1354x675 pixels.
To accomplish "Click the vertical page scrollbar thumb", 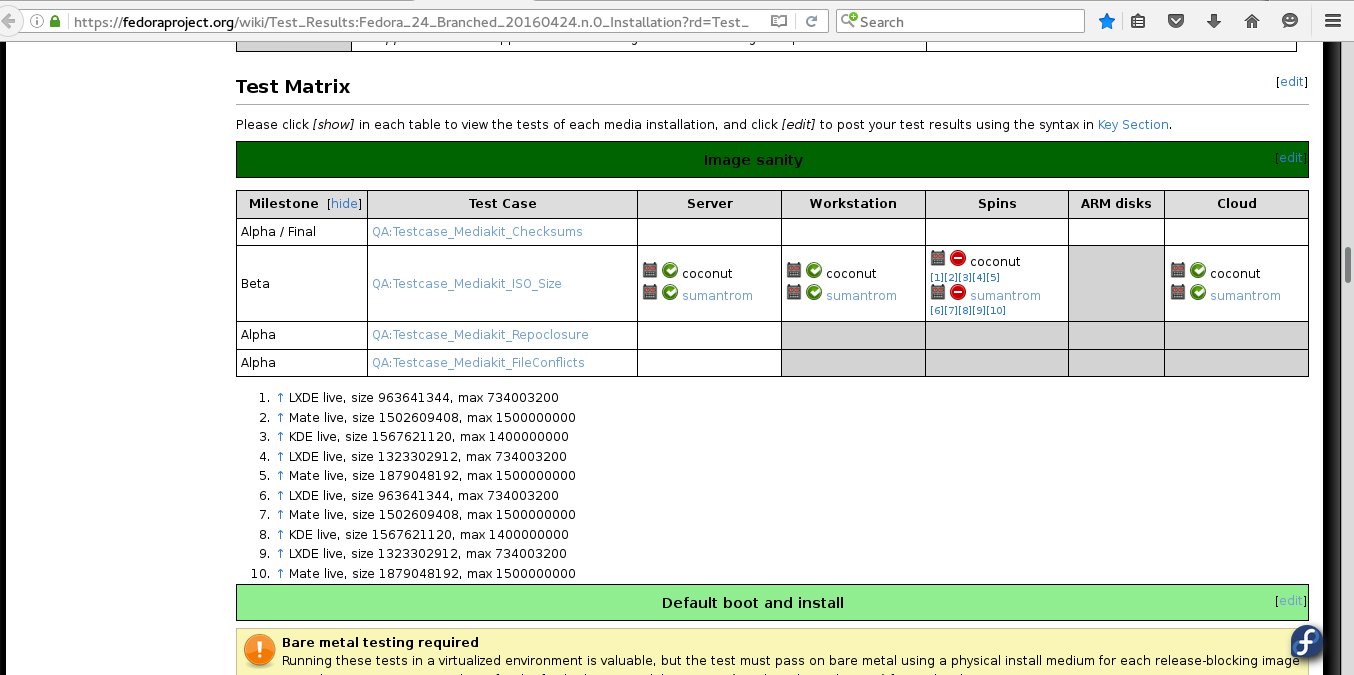I will pos(1348,265).
